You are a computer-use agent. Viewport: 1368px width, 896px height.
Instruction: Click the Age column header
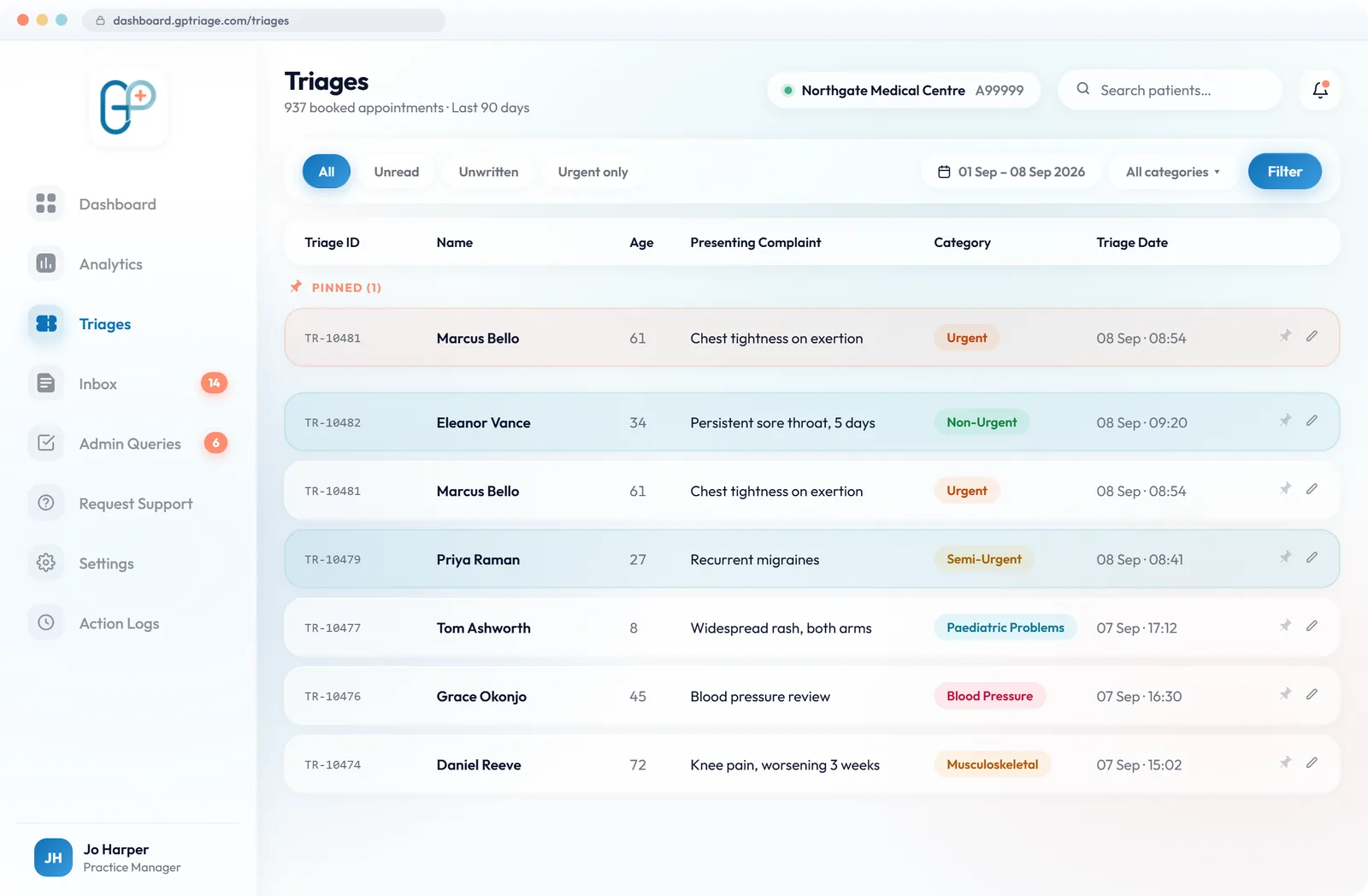point(641,243)
